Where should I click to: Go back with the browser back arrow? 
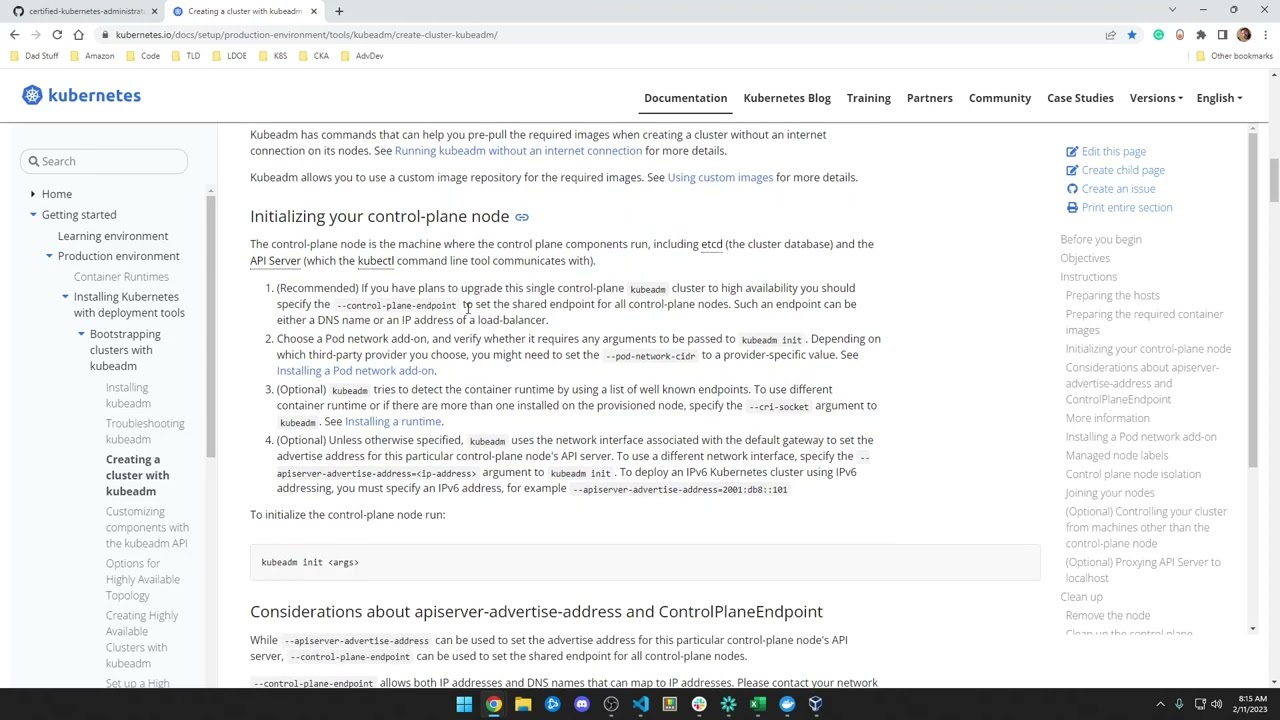pyautogui.click(x=14, y=35)
